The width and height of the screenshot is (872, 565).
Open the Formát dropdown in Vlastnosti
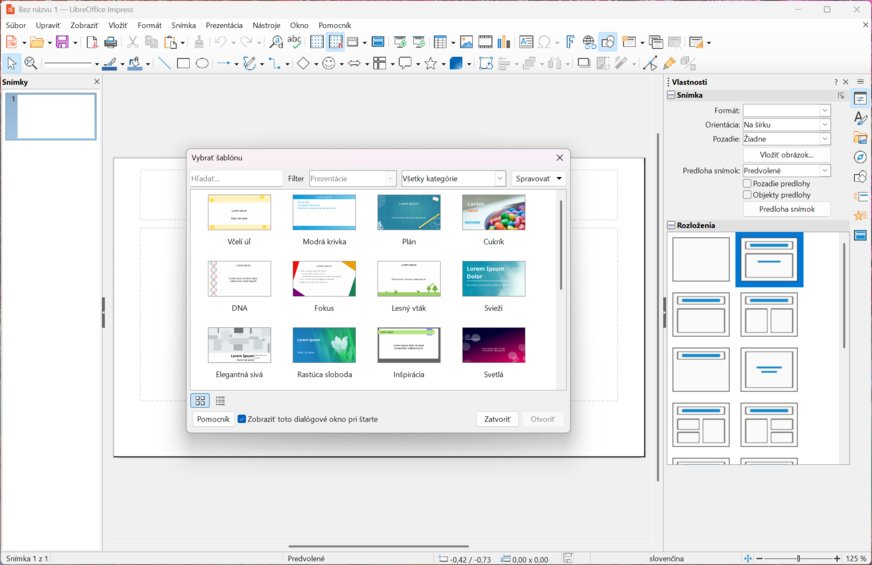[x=786, y=111]
